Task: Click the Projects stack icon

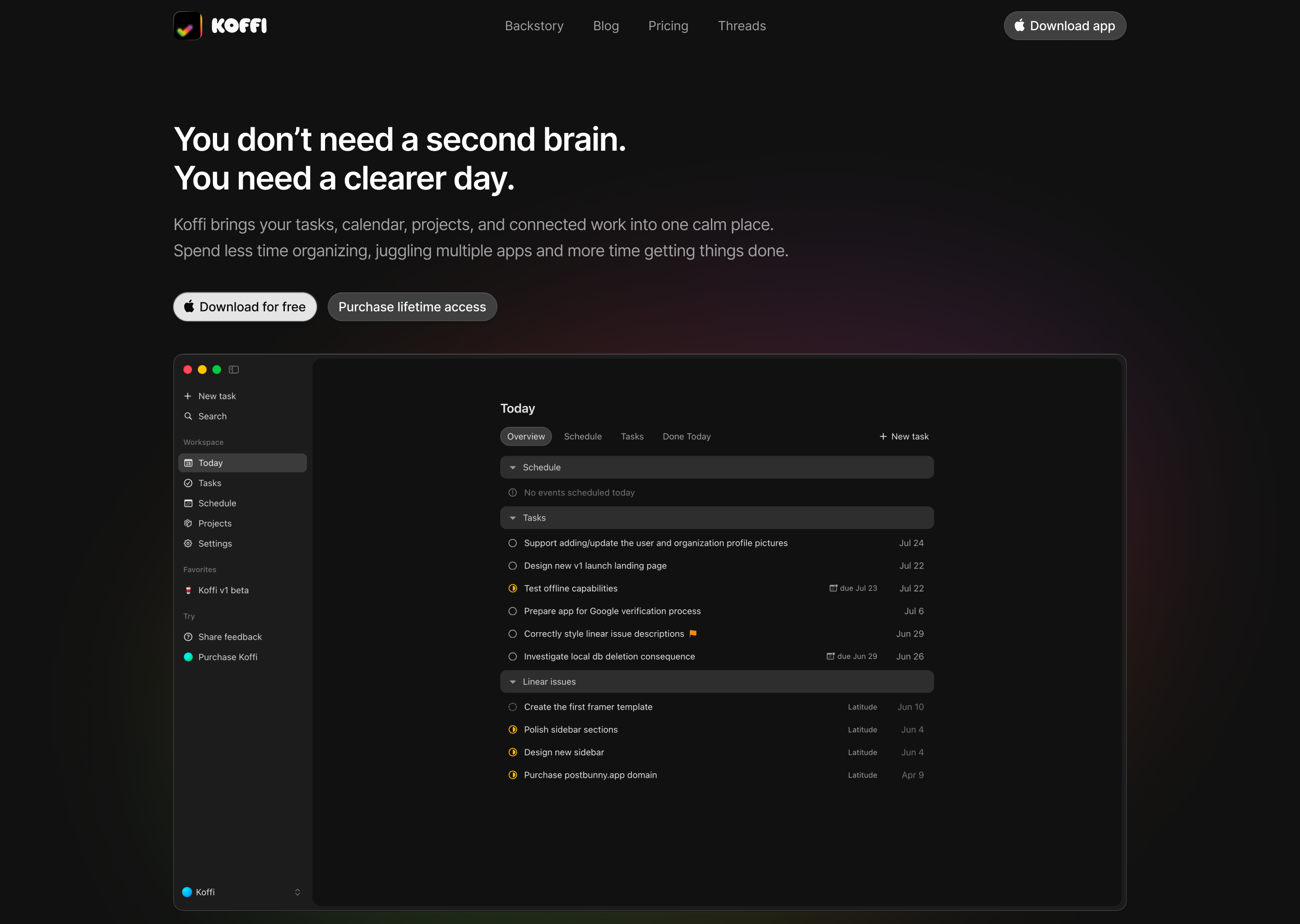Action: click(x=188, y=523)
